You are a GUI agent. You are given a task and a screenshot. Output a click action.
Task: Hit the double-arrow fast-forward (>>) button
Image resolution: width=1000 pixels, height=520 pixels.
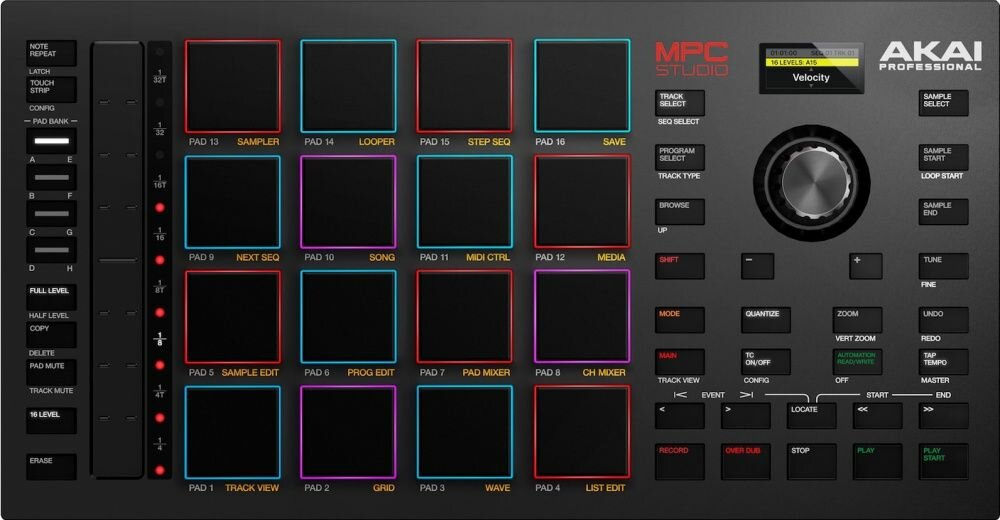943,416
